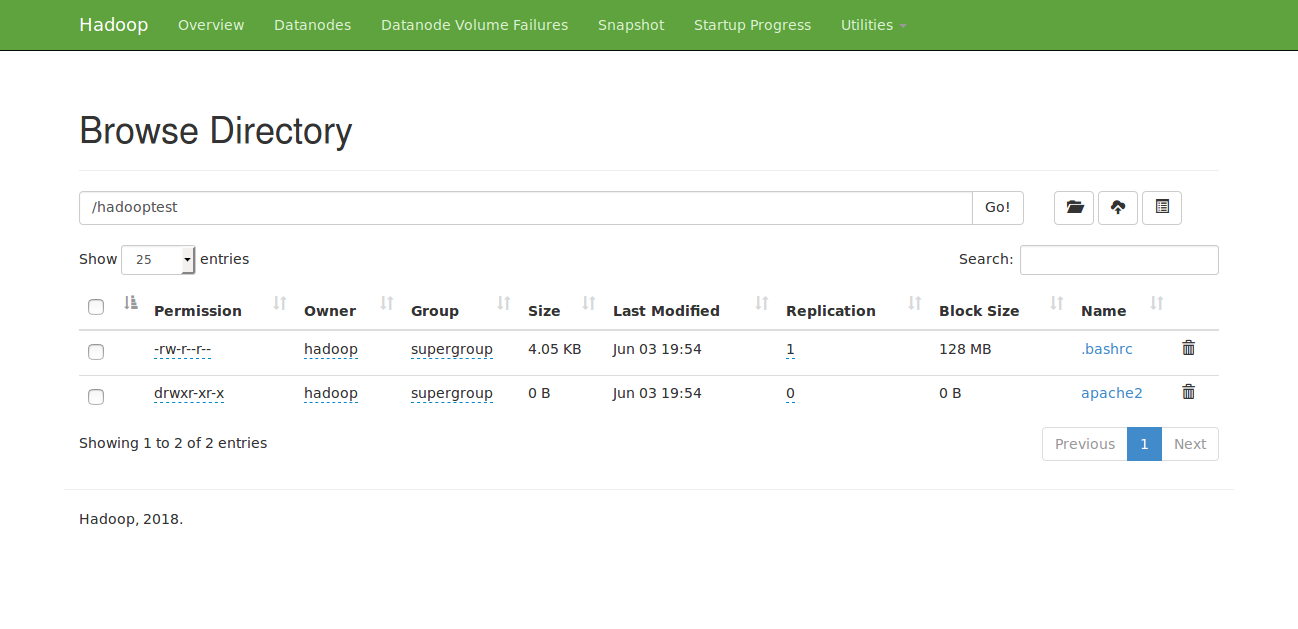The height and width of the screenshot is (629, 1298).
Task: Edit supergroup in the .bashrc row
Action: (x=452, y=349)
